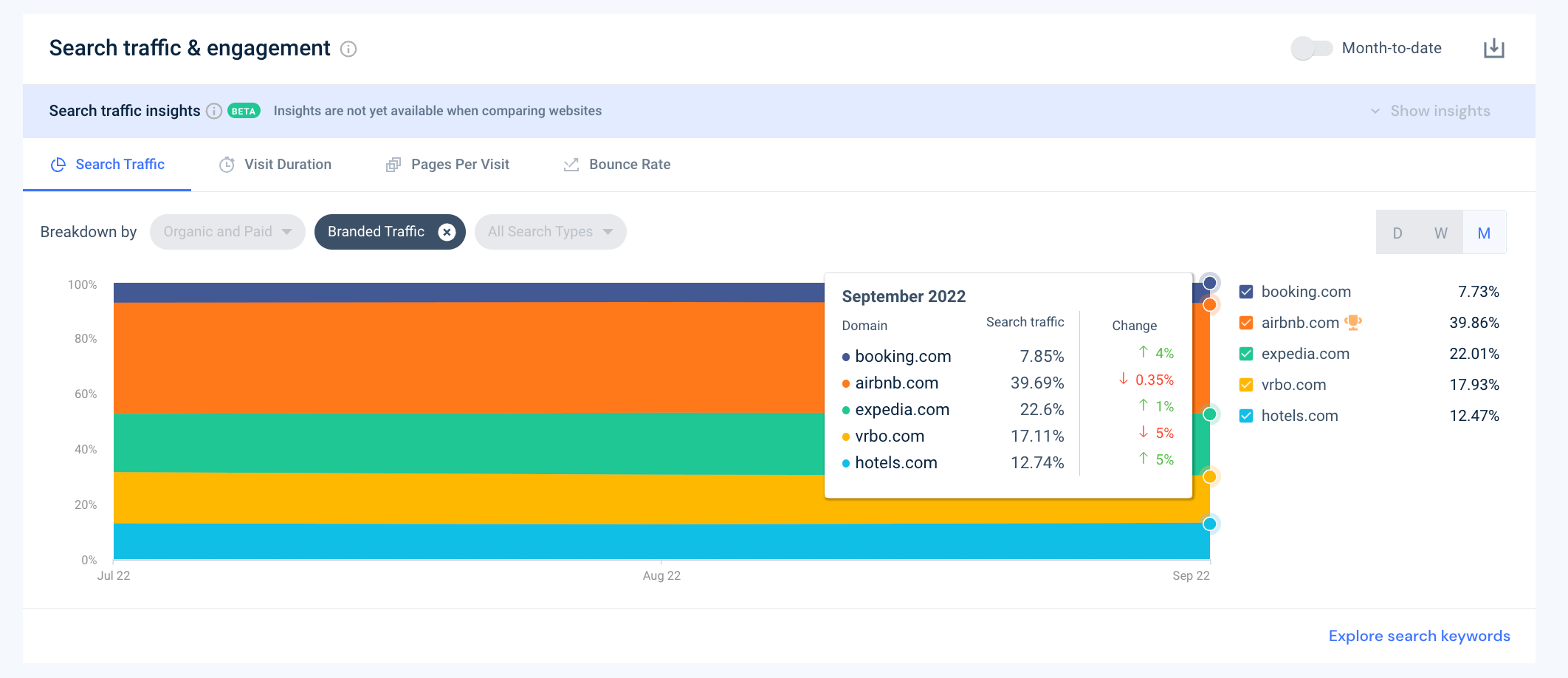Toggle the Month-to-date switch
The image size is (1568, 678).
(1312, 48)
